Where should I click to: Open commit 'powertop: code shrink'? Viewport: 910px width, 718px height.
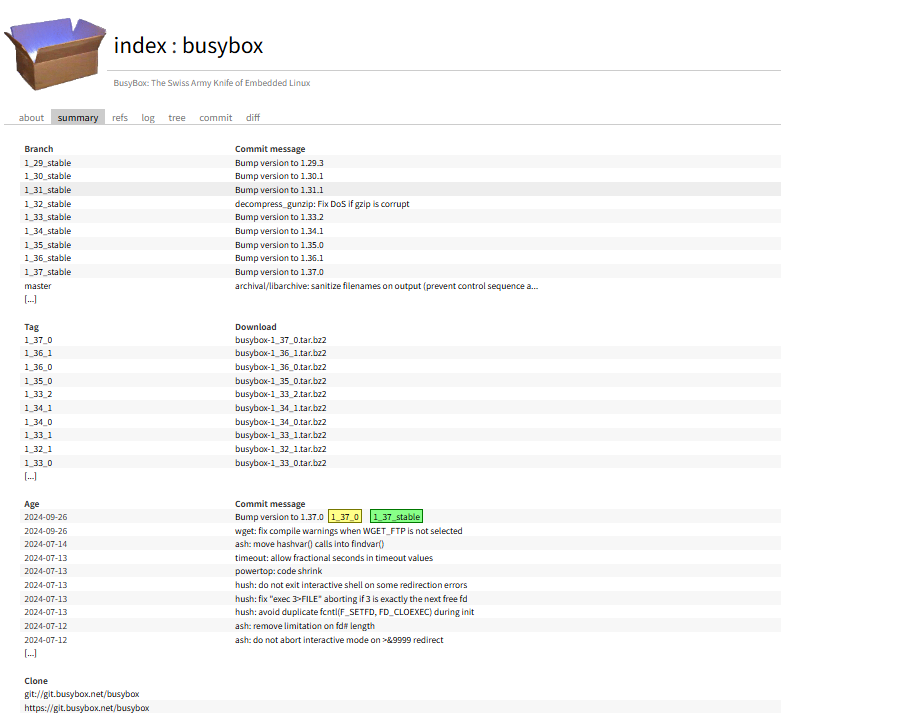[279, 571]
